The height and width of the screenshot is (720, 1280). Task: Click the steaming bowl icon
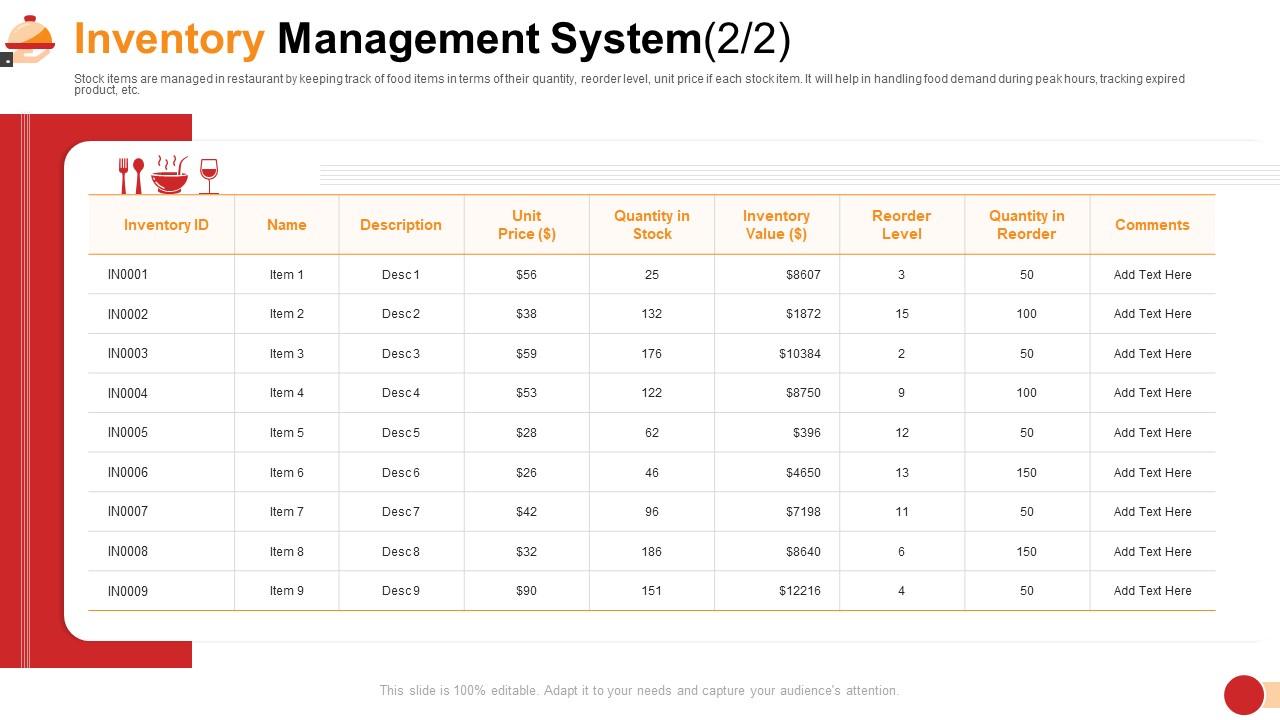click(x=169, y=175)
